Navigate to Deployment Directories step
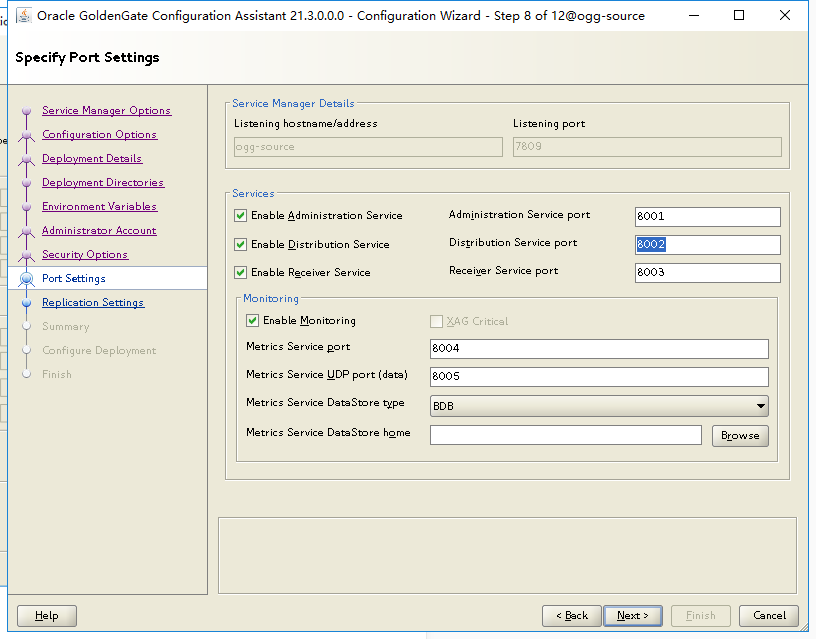816x639 pixels. click(x=103, y=182)
